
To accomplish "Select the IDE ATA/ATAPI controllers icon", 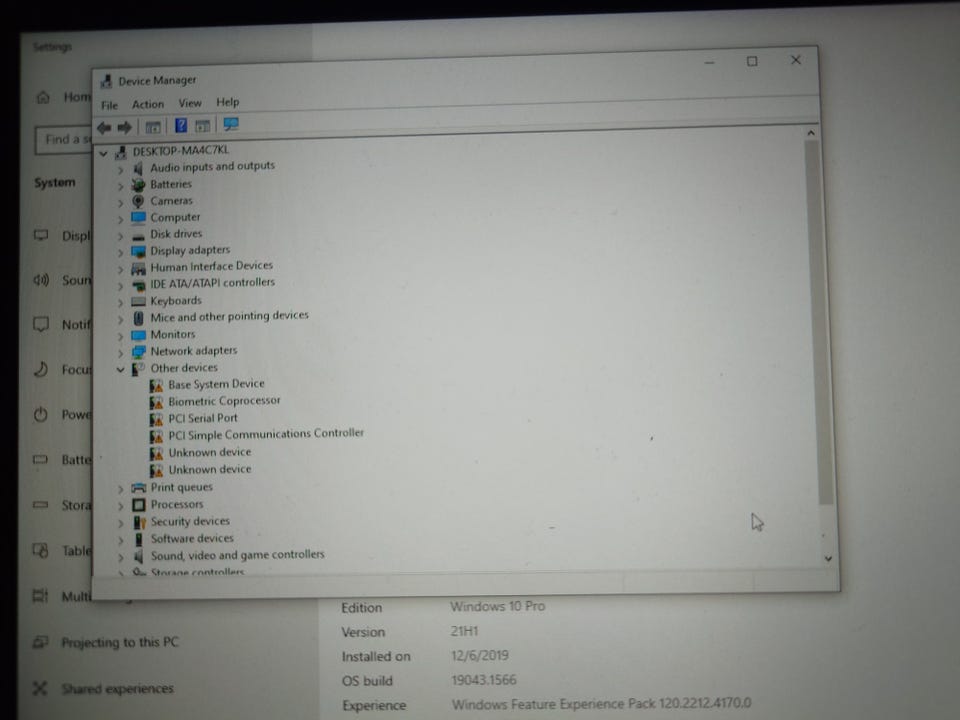I will (138, 285).
